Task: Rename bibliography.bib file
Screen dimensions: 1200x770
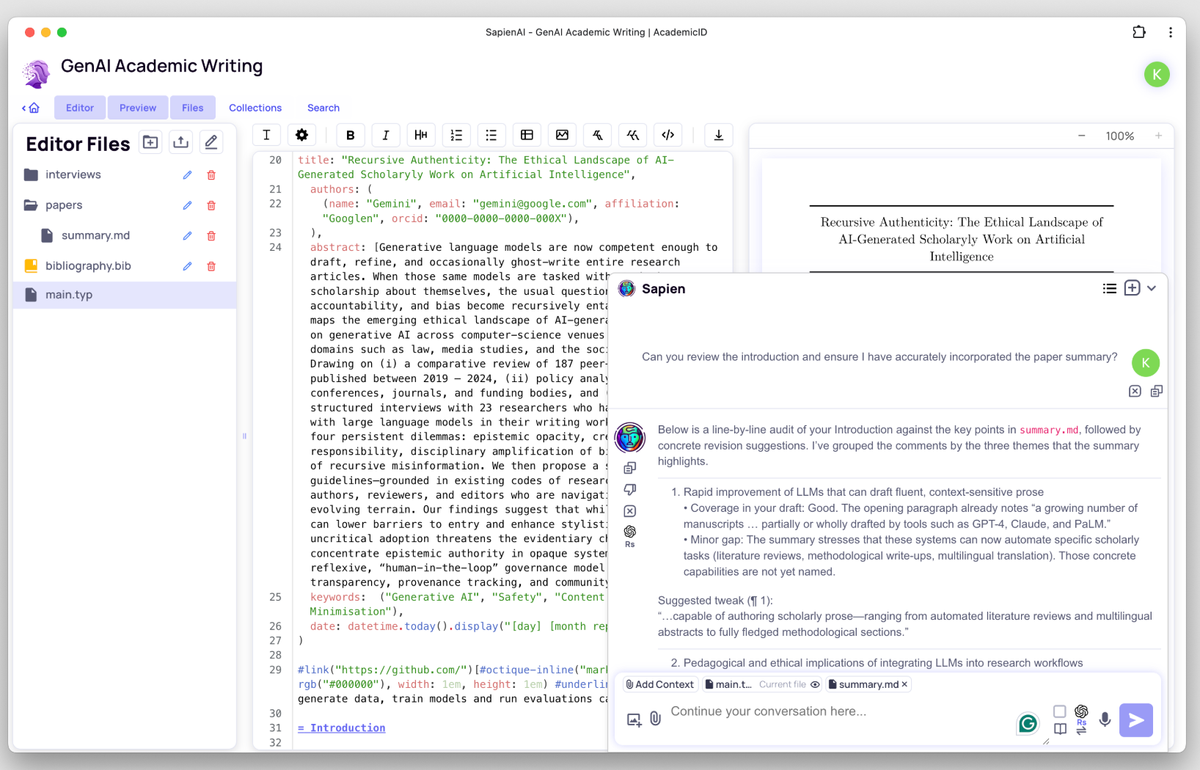Action: 187,266
